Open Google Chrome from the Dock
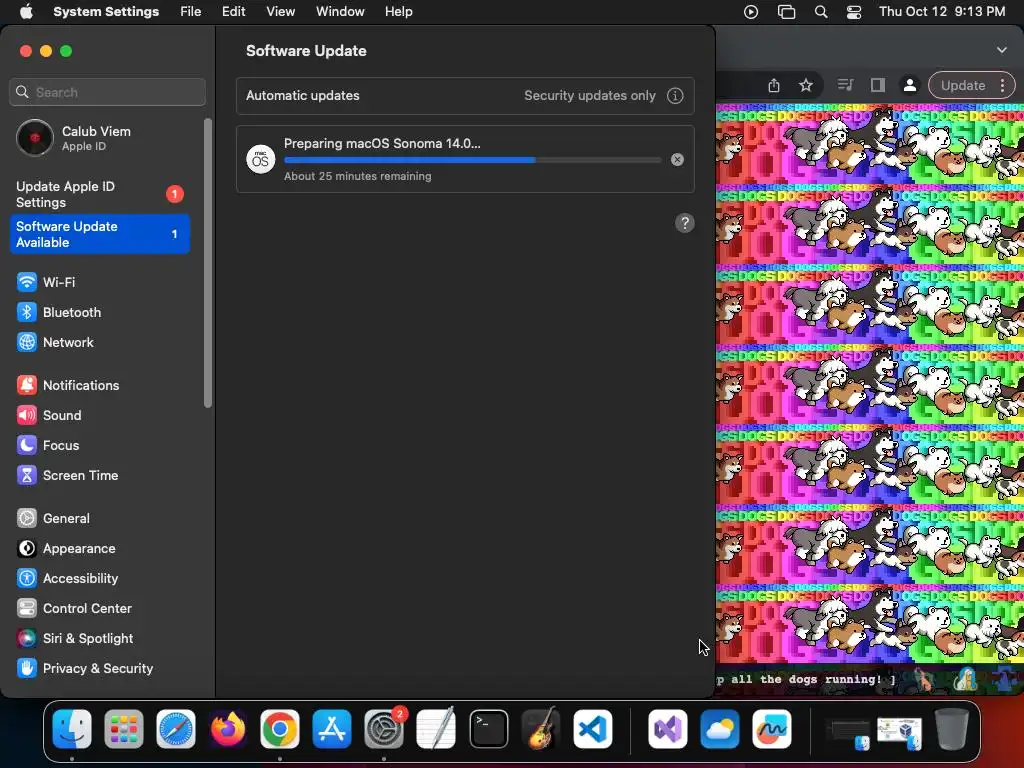Image resolution: width=1024 pixels, height=768 pixels. pyautogui.click(x=280, y=729)
